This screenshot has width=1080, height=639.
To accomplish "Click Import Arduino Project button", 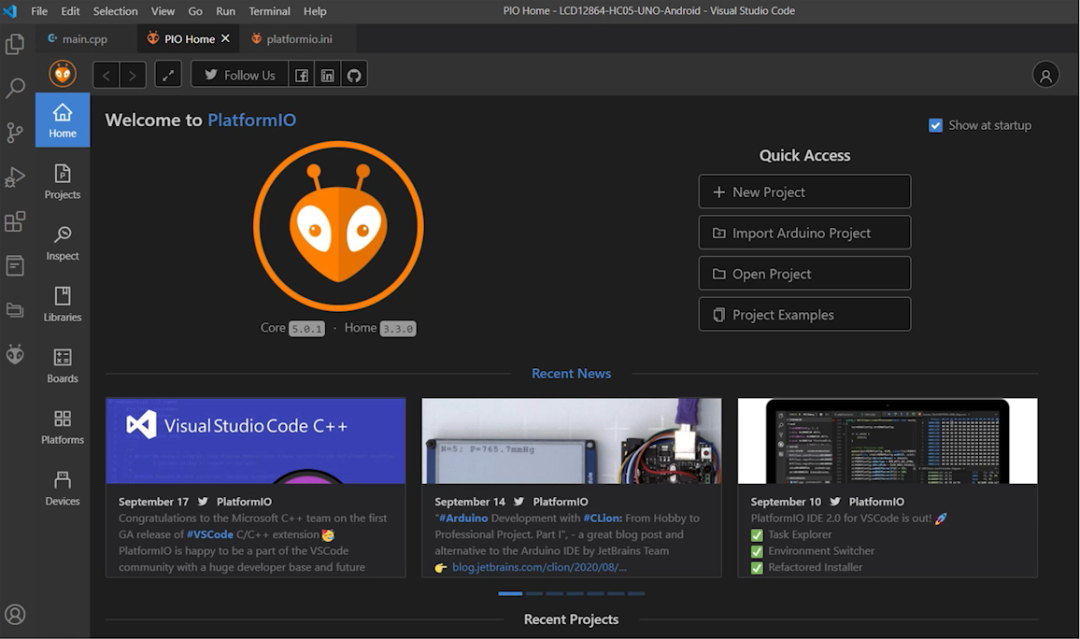I will click(804, 233).
